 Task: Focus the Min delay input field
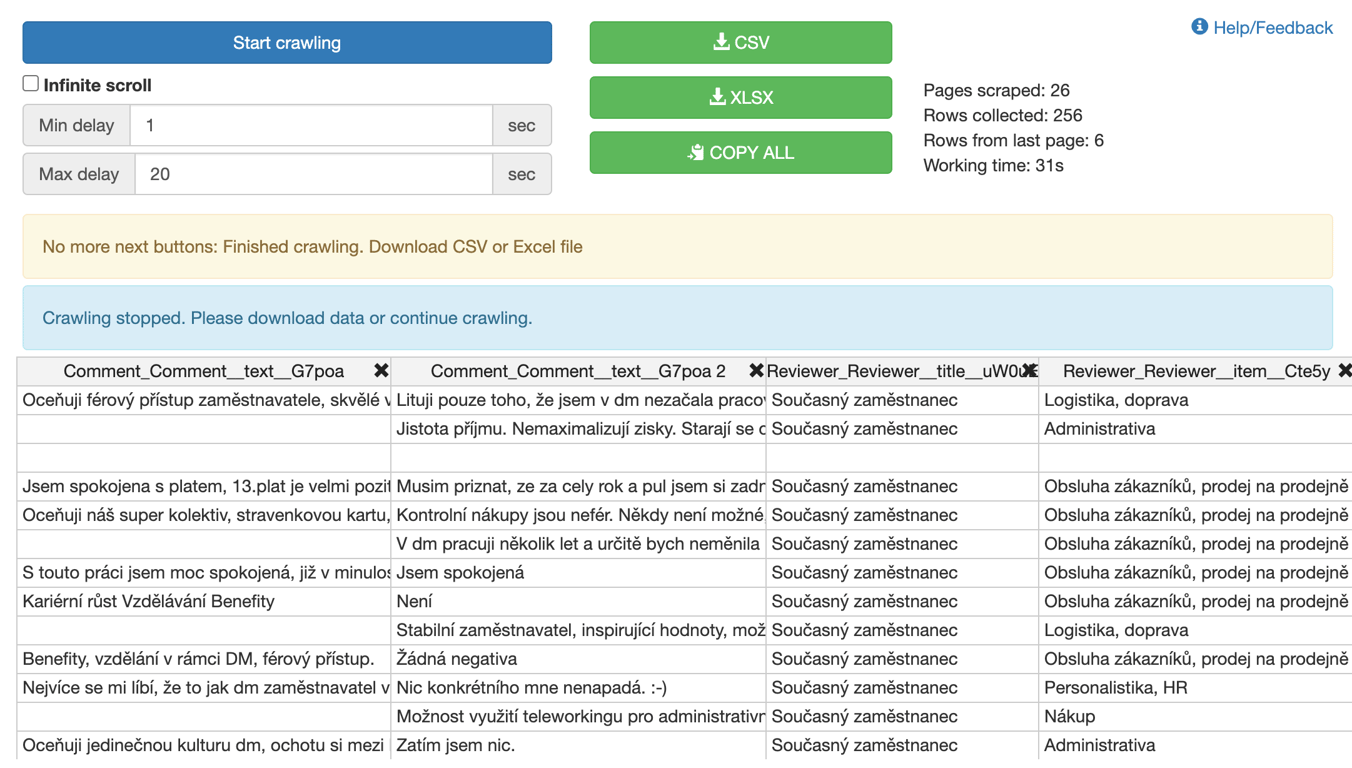pos(311,126)
